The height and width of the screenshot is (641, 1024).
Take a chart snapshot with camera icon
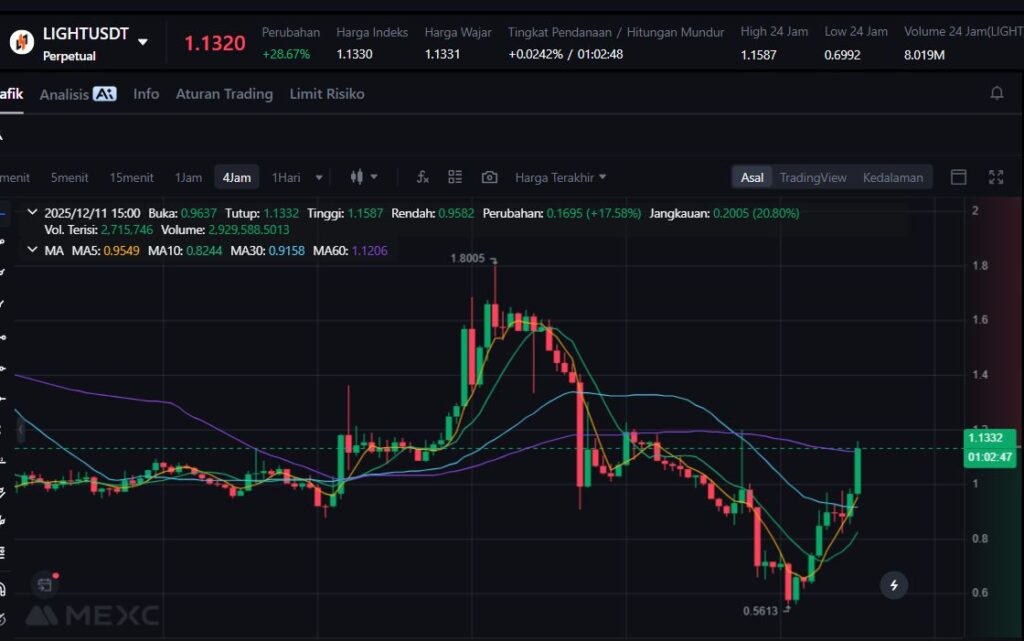coord(489,177)
